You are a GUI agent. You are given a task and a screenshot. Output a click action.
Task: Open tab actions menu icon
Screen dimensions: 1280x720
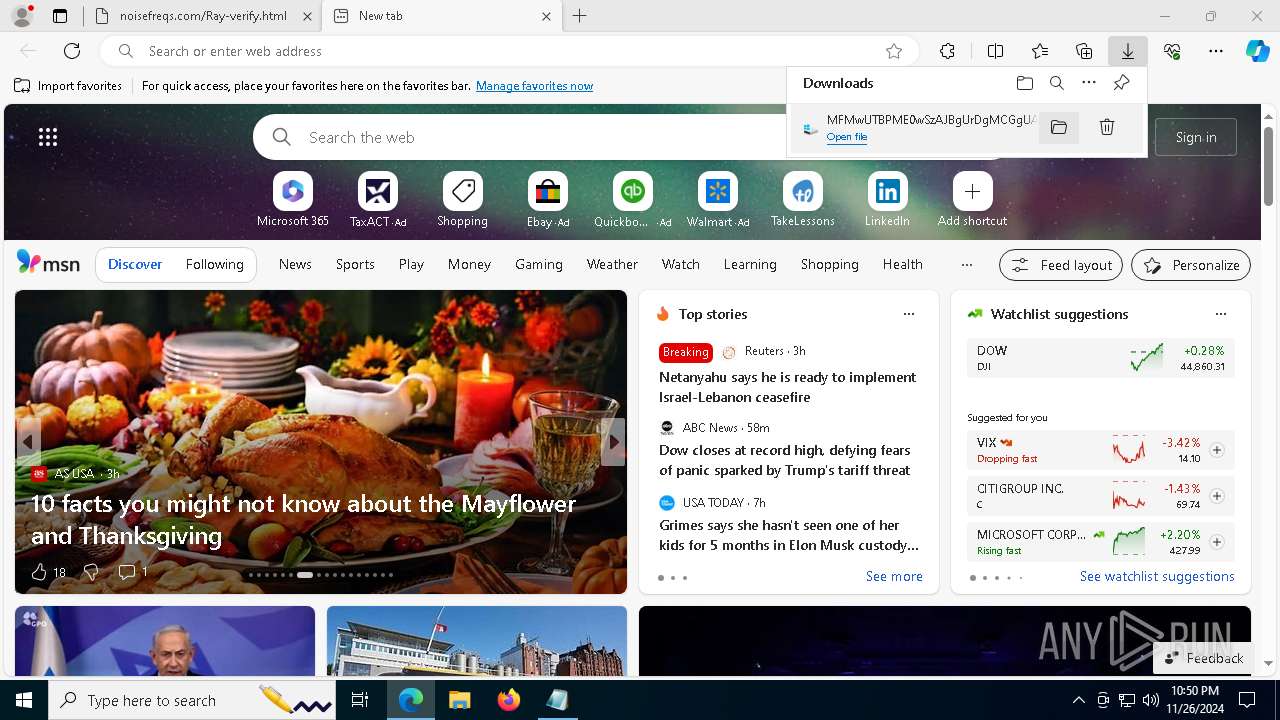coord(60,16)
